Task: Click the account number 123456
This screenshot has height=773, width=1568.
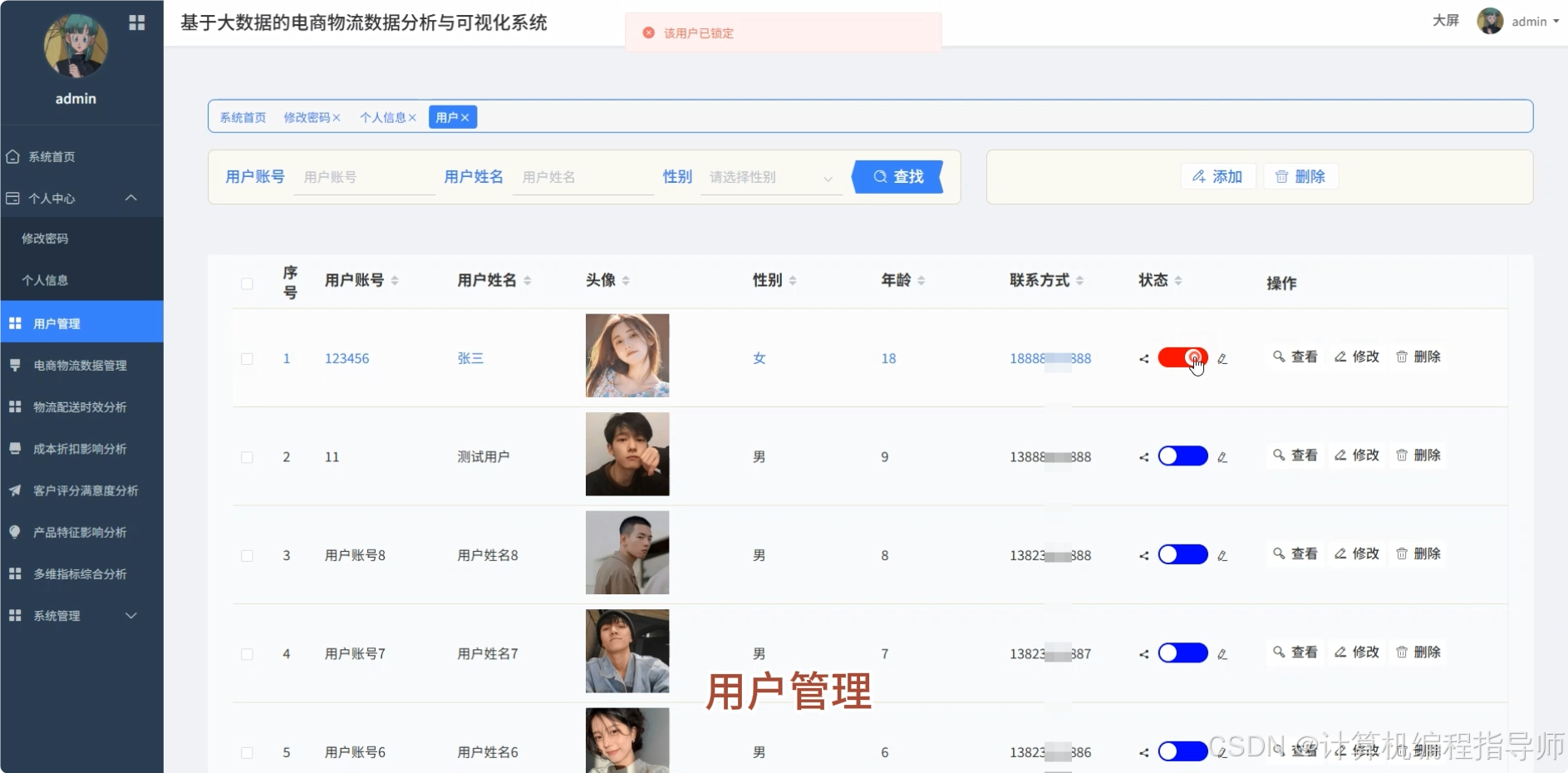Action: (x=347, y=358)
